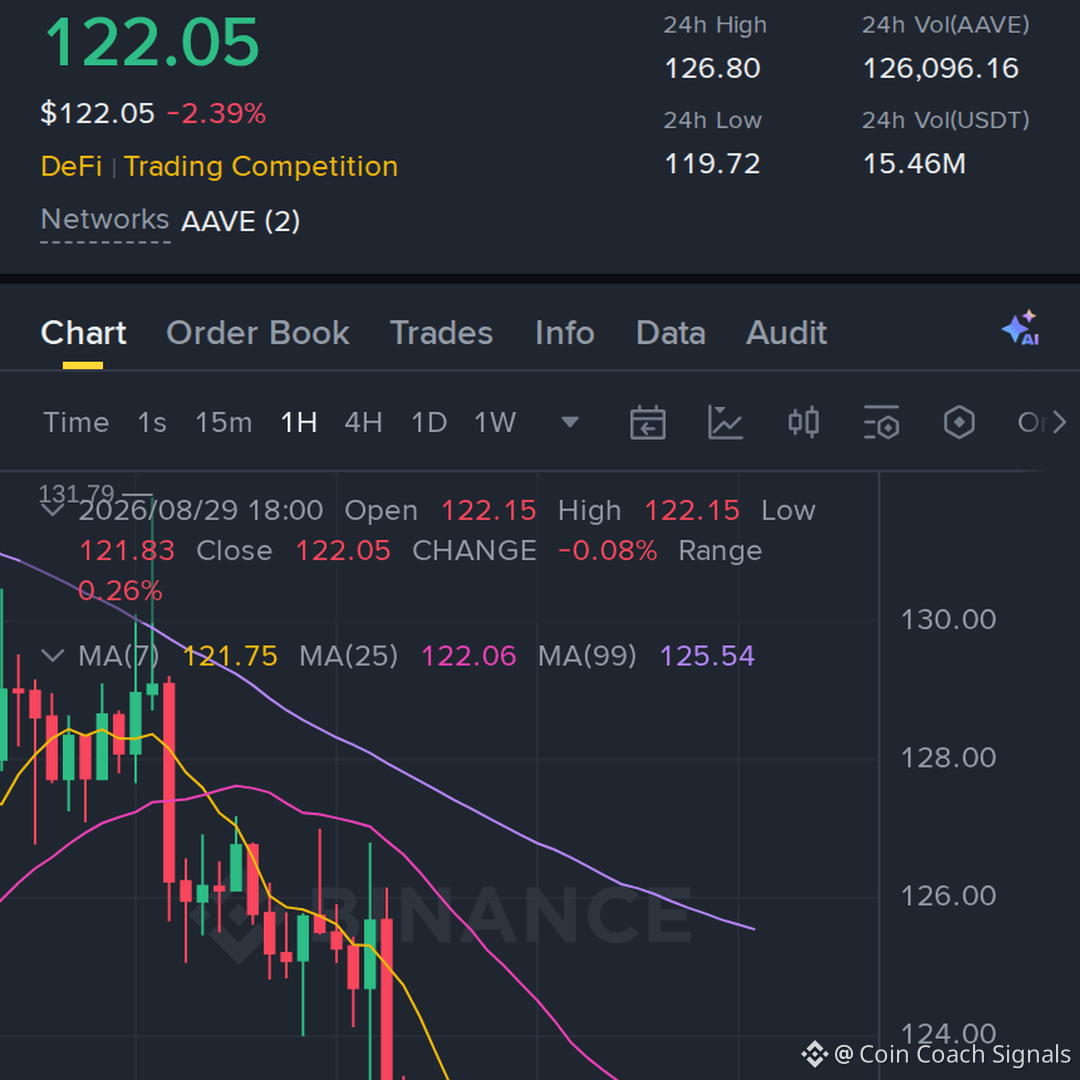Select the 1s interval

(x=152, y=422)
